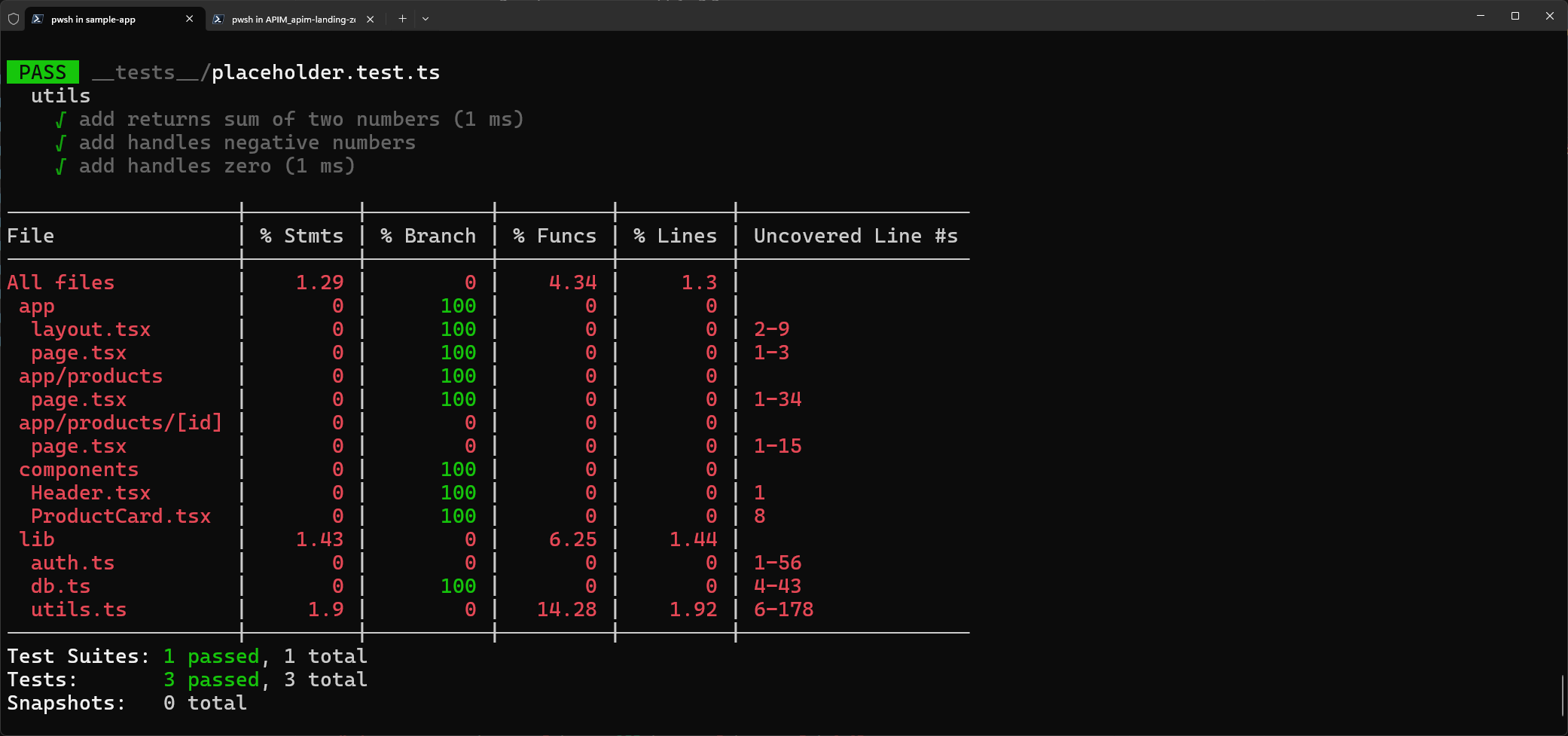Click the maximize window icon
The image size is (1568, 736).
coord(1515,16)
